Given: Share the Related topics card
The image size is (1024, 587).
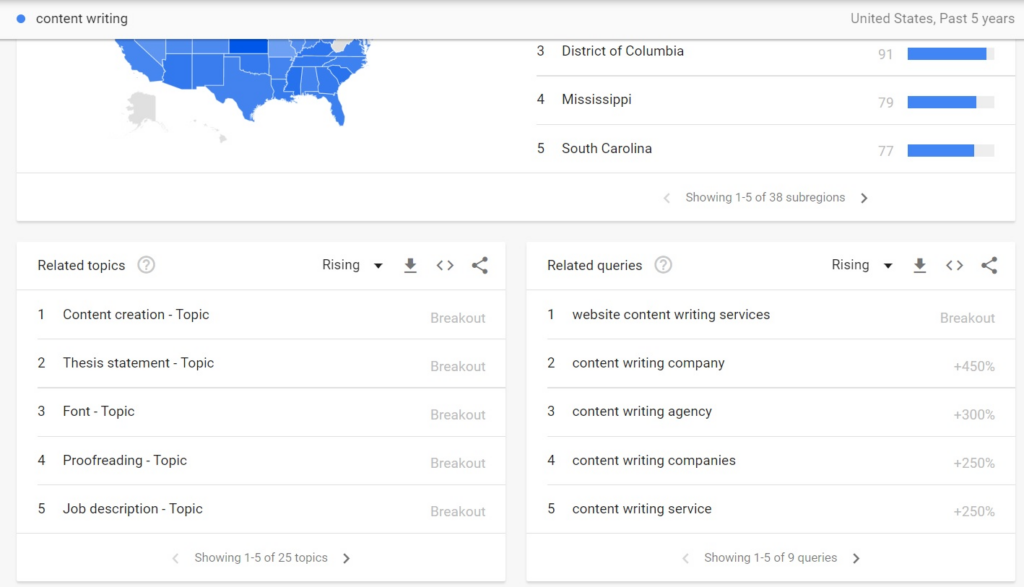Looking at the screenshot, I should 480,266.
